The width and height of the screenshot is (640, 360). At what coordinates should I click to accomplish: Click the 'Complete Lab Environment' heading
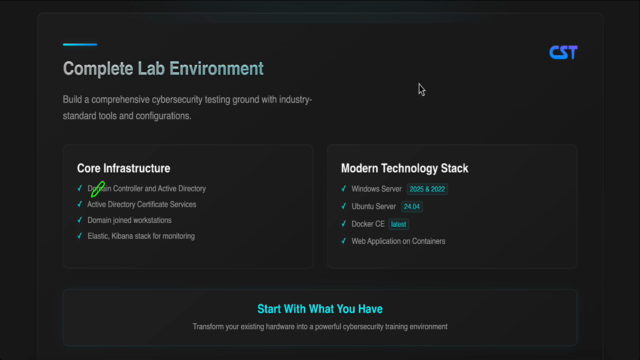[163, 69]
